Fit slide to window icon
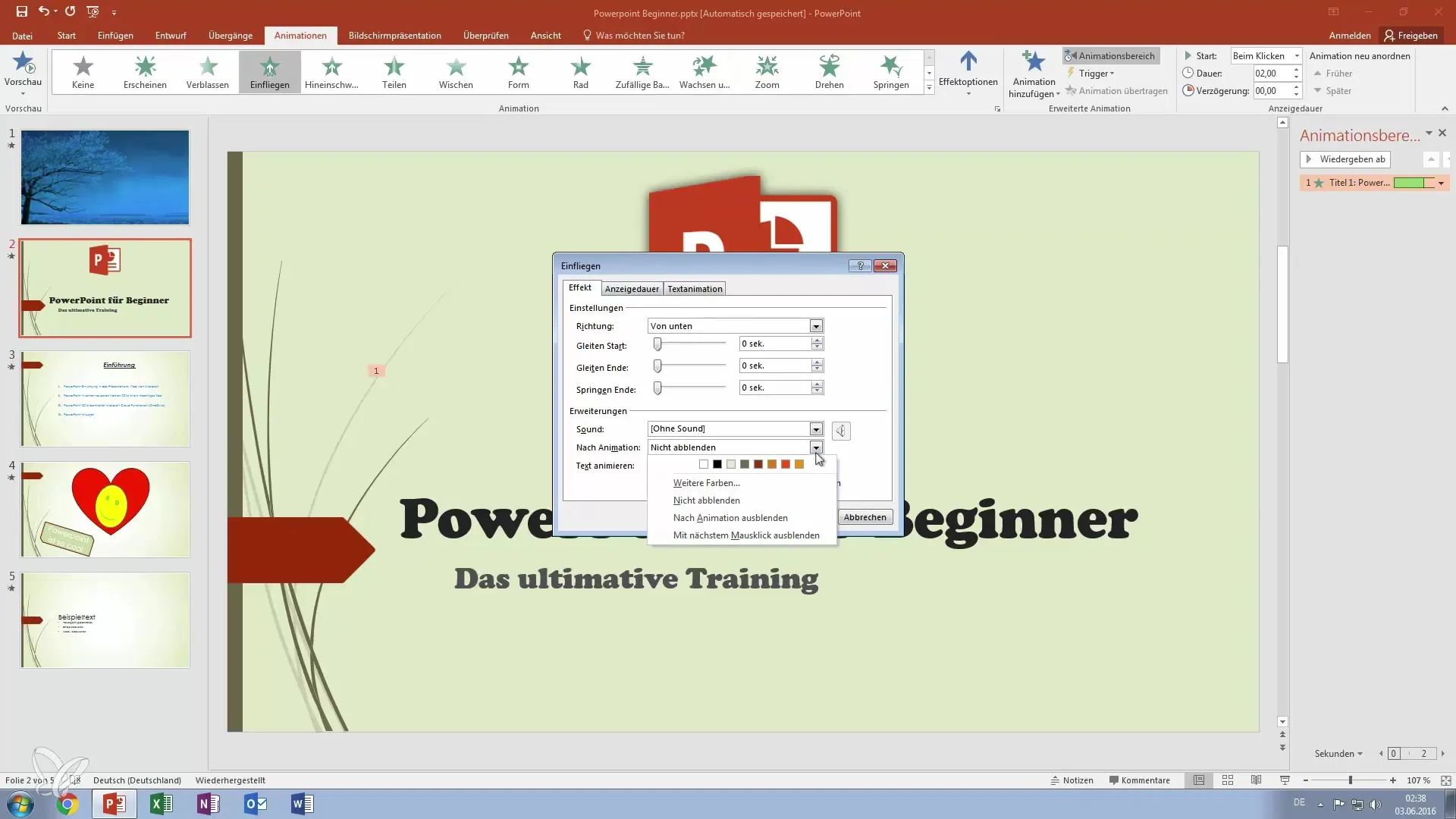The width and height of the screenshot is (1456, 819). (x=1446, y=780)
